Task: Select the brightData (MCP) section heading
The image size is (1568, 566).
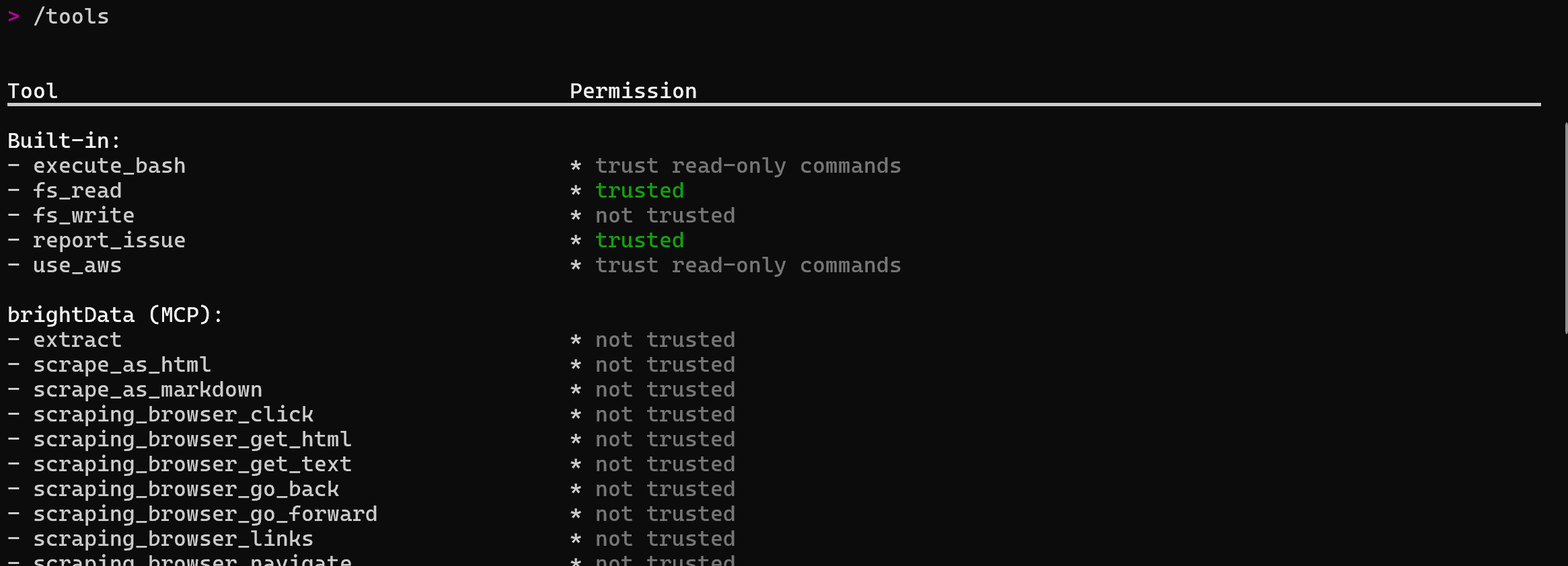Action: pyautogui.click(x=115, y=315)
